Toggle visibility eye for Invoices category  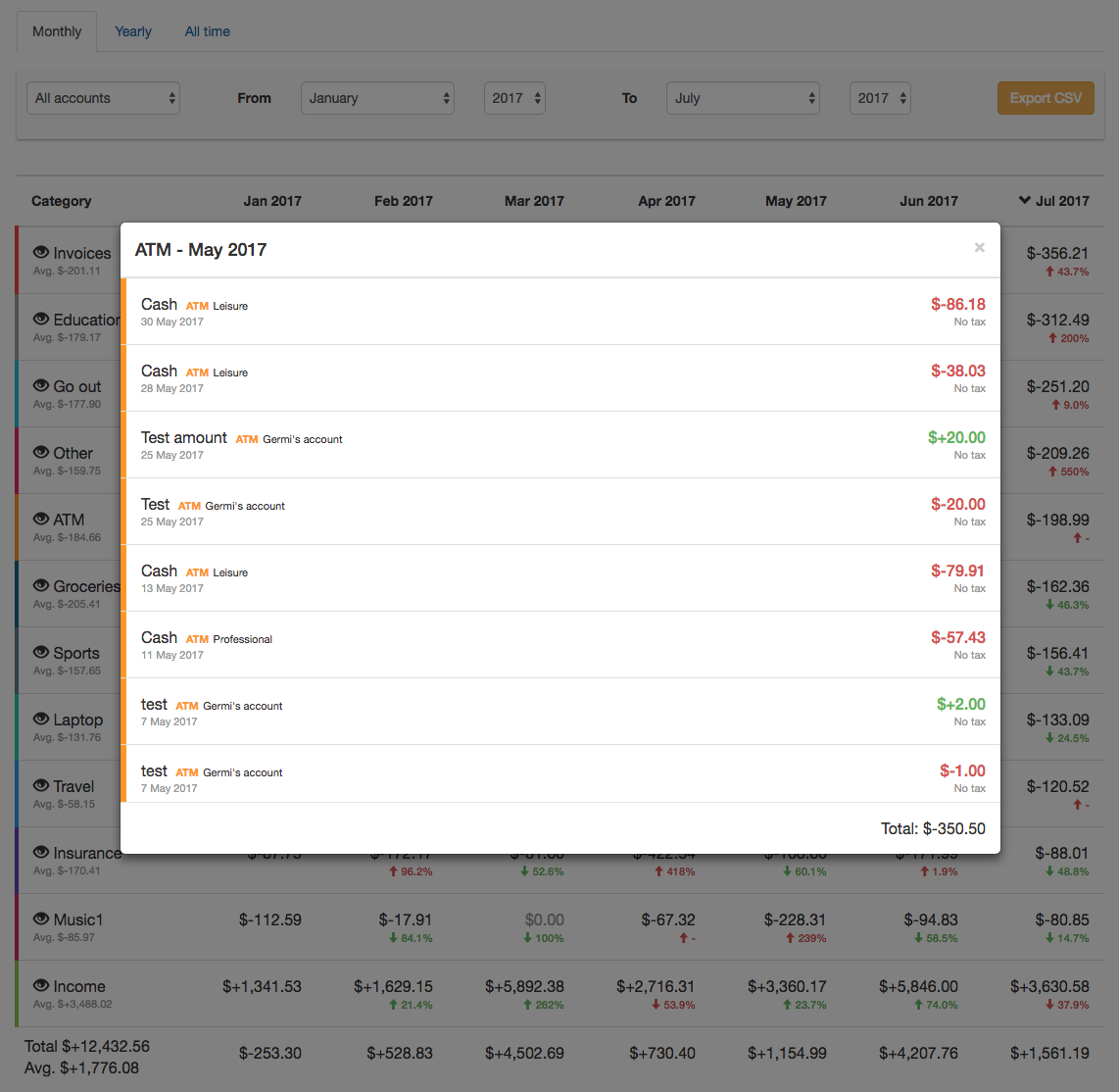[41, 252]
